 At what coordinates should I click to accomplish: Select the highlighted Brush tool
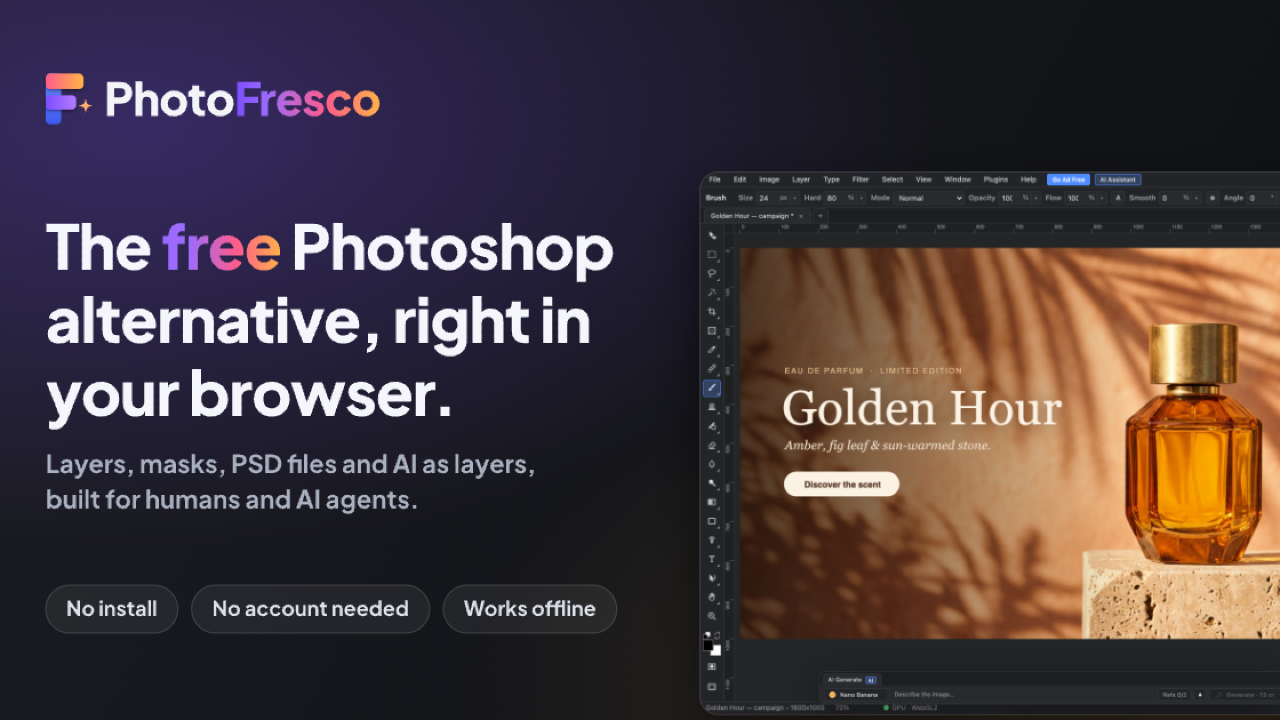coord(712,388)
